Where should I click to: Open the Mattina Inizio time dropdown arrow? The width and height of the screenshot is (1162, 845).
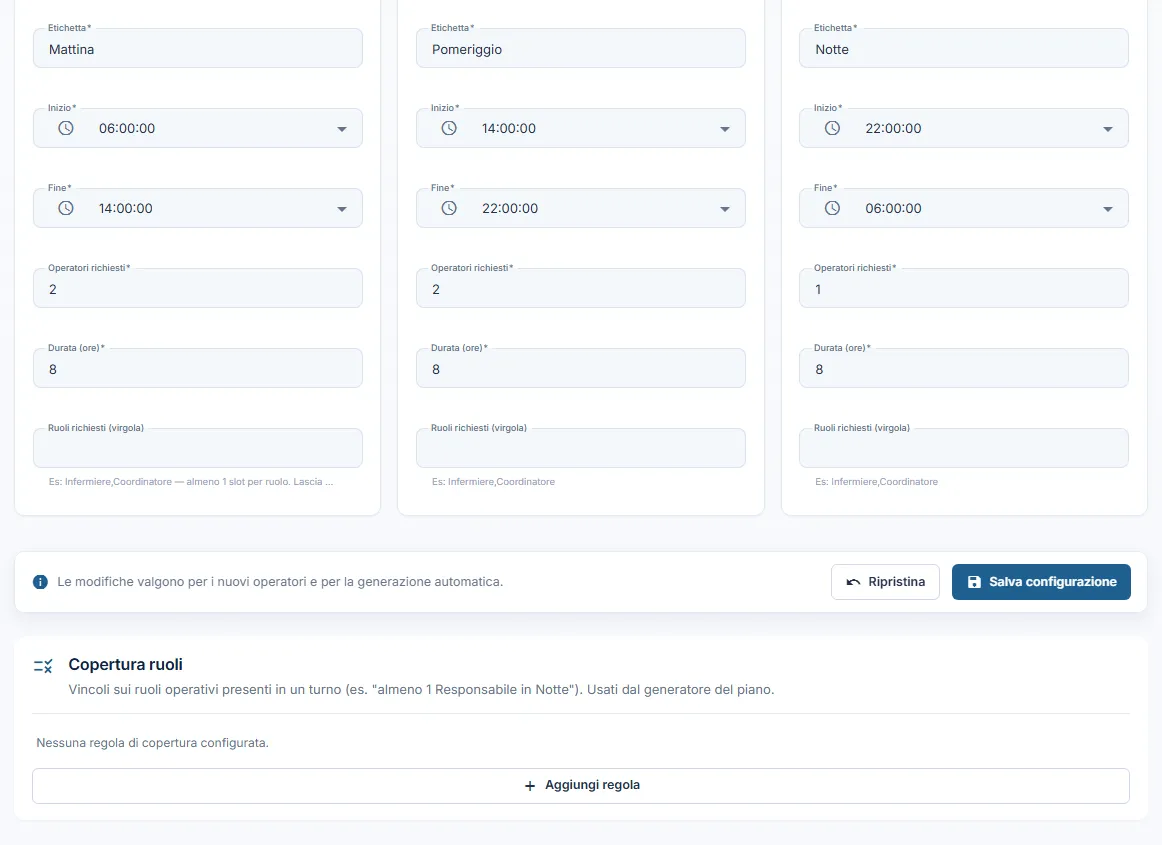click(x=342, y=129)
